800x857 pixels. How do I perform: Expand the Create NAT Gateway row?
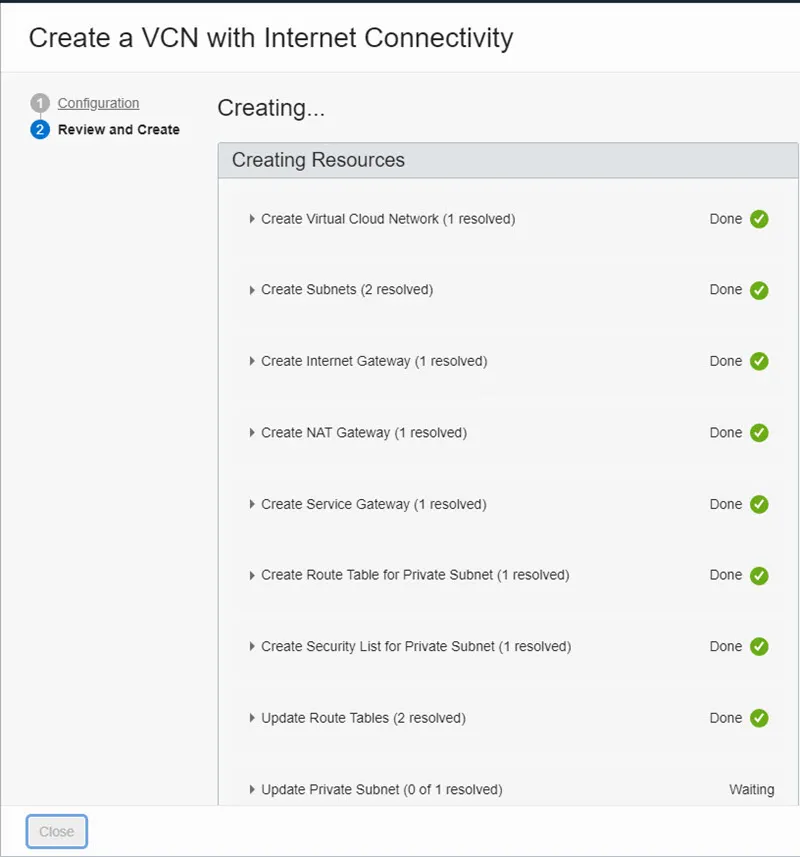(253, 433)
